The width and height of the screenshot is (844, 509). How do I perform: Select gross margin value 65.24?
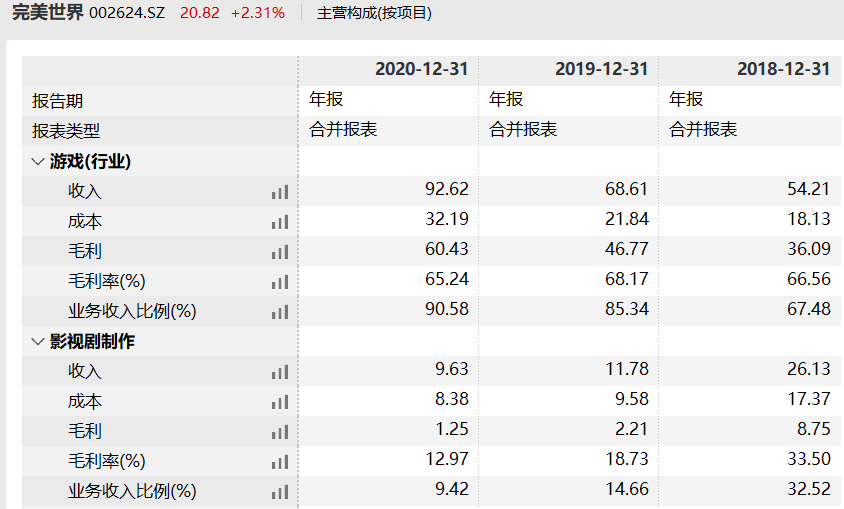point(447,279)
